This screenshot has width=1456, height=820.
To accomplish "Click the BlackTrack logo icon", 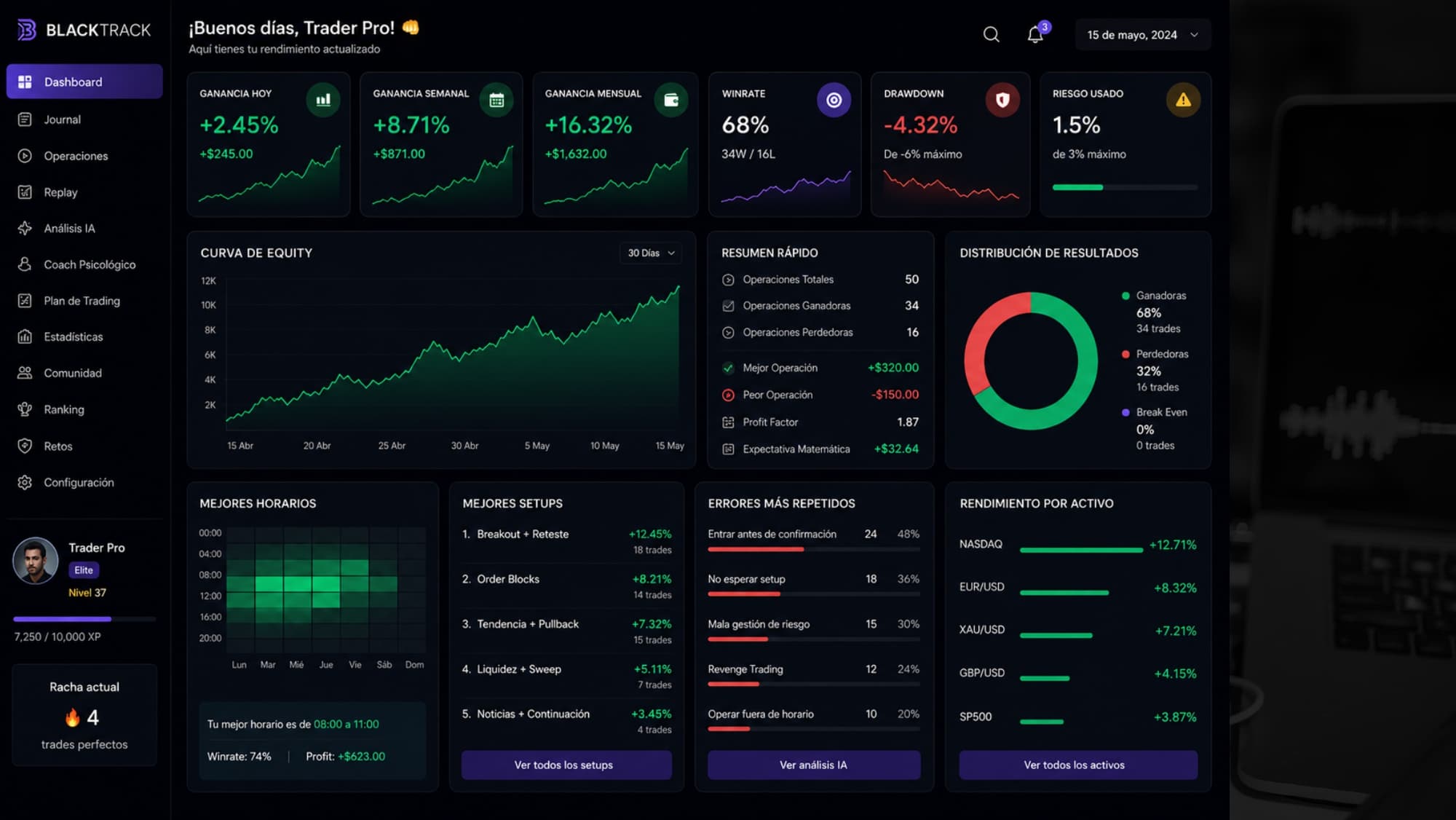I will pyautogui.click(x=27, y=30).
